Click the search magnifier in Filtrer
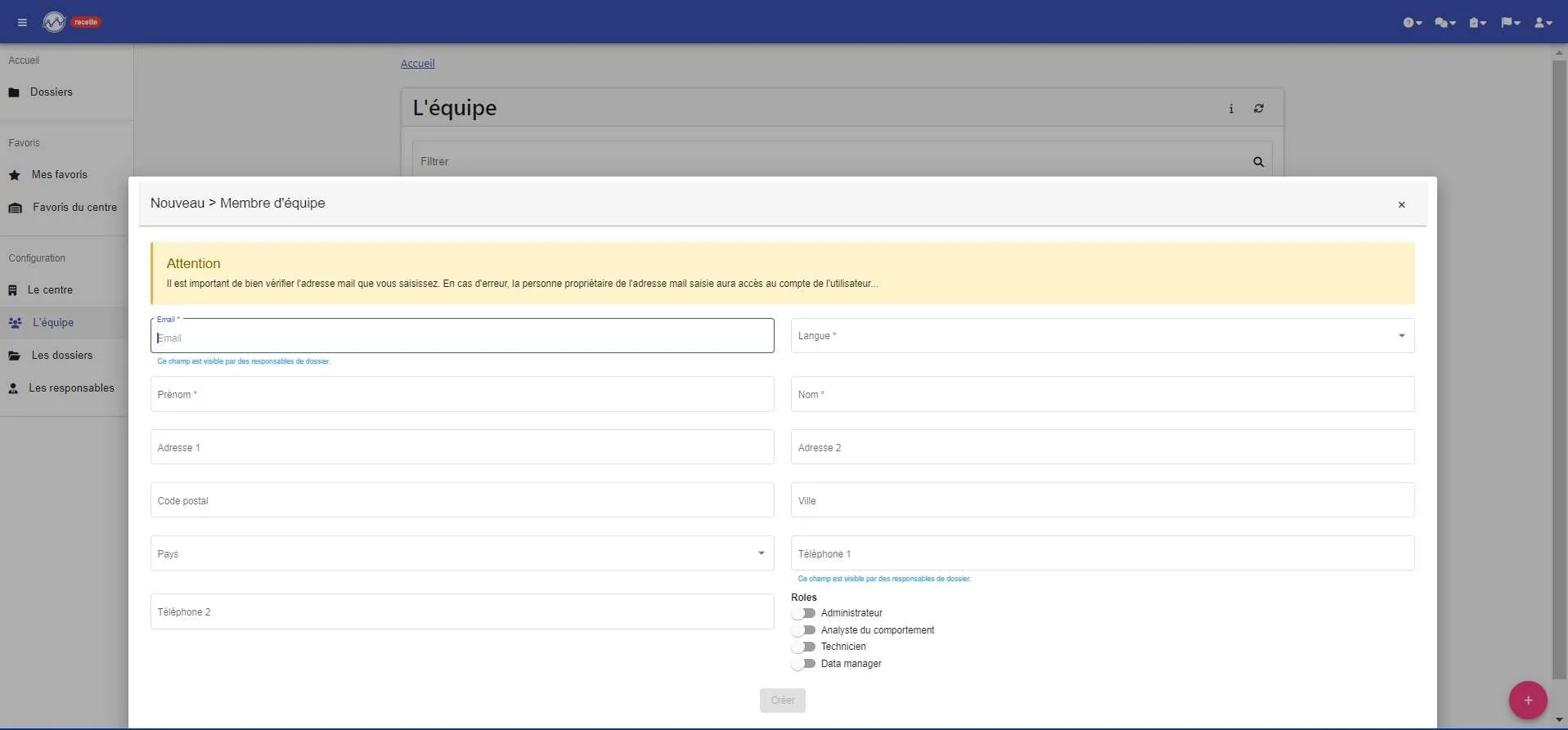 1258,162
